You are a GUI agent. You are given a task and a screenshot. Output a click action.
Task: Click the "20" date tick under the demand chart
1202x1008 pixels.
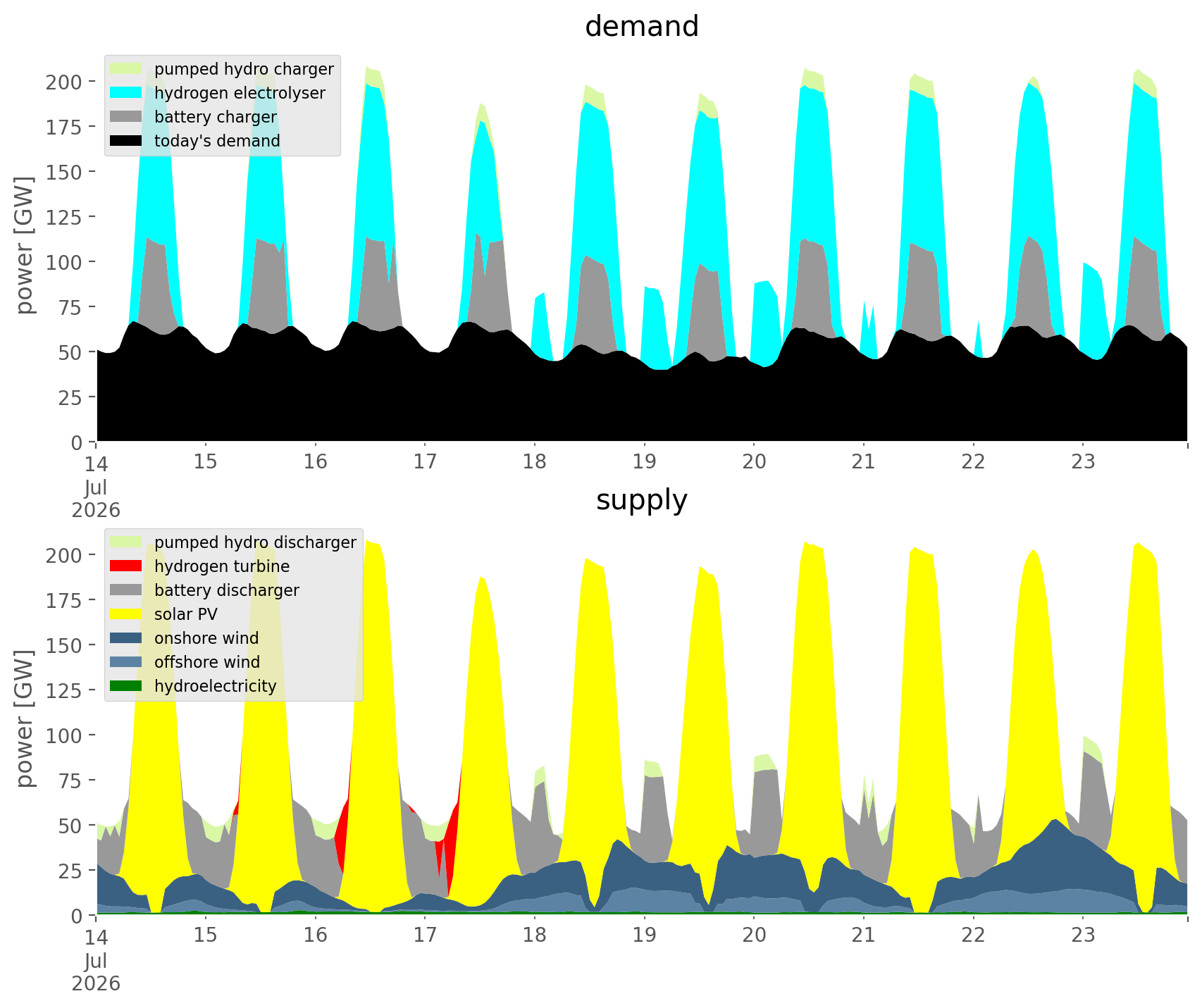[753, 463]
